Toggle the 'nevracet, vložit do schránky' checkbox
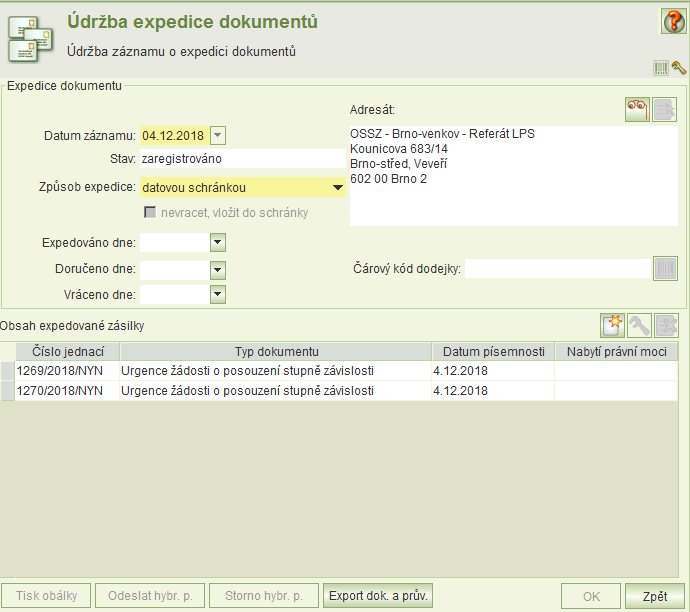This screenshot has height=612, width=690. [x=150, y=213]
